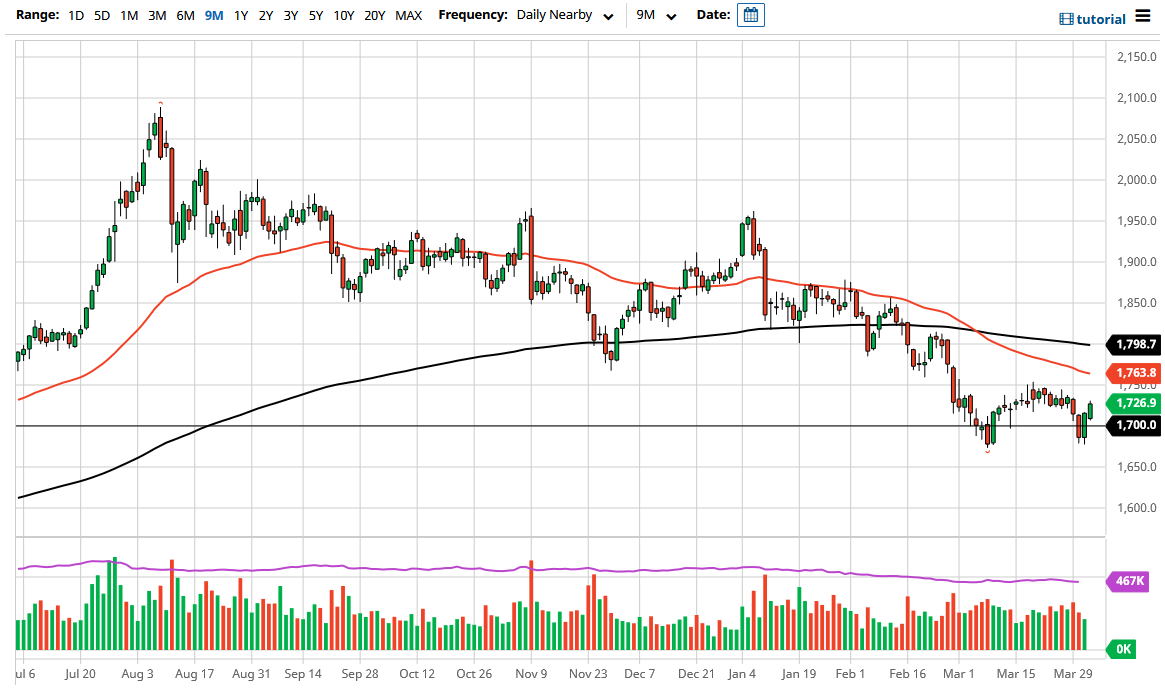This screenshot has width=1165, height=689.
Task: Click the 1,900.0 price axis value
Action: (x=1137, y=262)
